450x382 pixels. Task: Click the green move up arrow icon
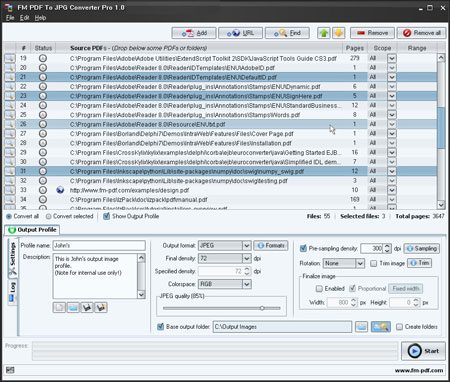[x=324, y=33]
